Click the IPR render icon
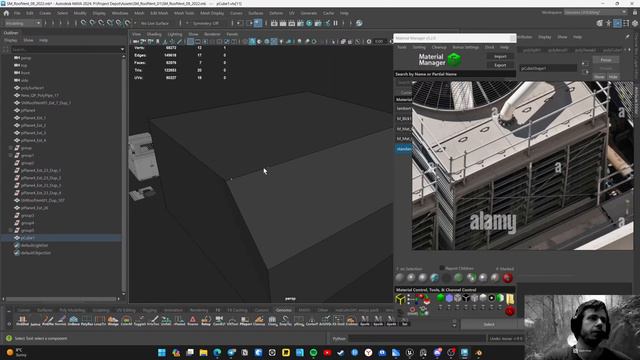Viewport: 640px width, 360px height. tap(291, 23)
